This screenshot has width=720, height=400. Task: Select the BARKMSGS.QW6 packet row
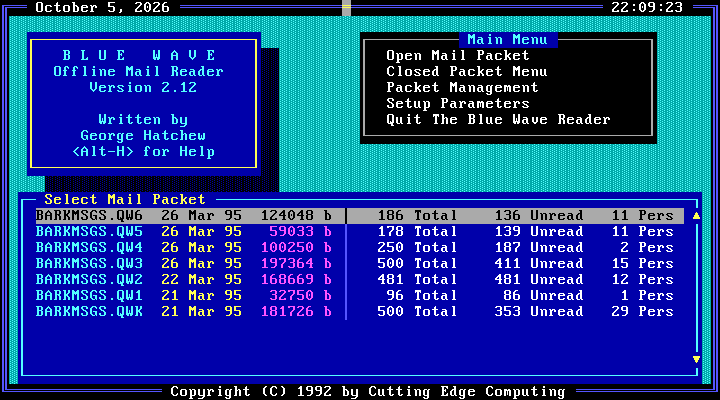click(x=360, y=215)
